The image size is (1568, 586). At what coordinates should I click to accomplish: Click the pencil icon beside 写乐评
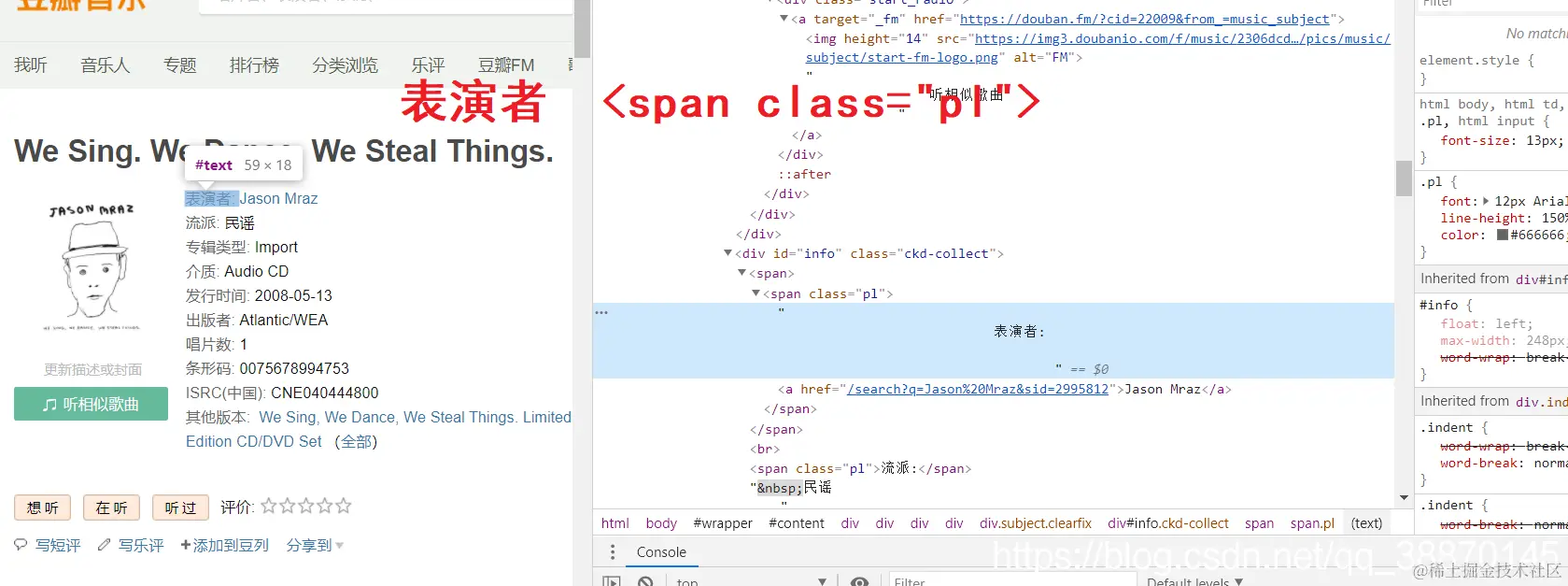(x=104, y=544)
